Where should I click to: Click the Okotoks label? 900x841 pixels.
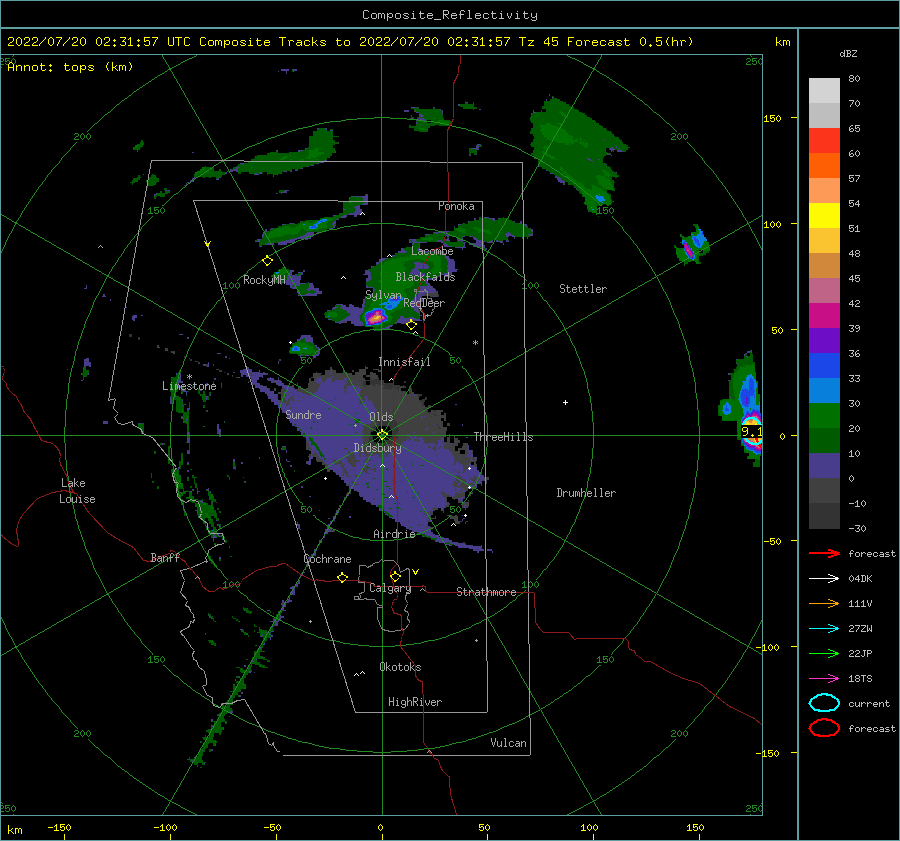[400, 667]
